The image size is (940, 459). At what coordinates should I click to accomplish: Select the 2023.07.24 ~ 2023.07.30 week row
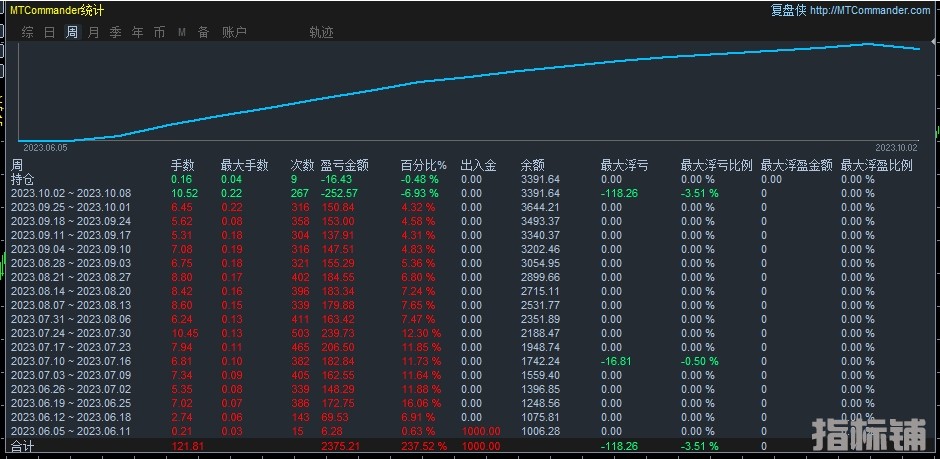click(x=71, y=333)
